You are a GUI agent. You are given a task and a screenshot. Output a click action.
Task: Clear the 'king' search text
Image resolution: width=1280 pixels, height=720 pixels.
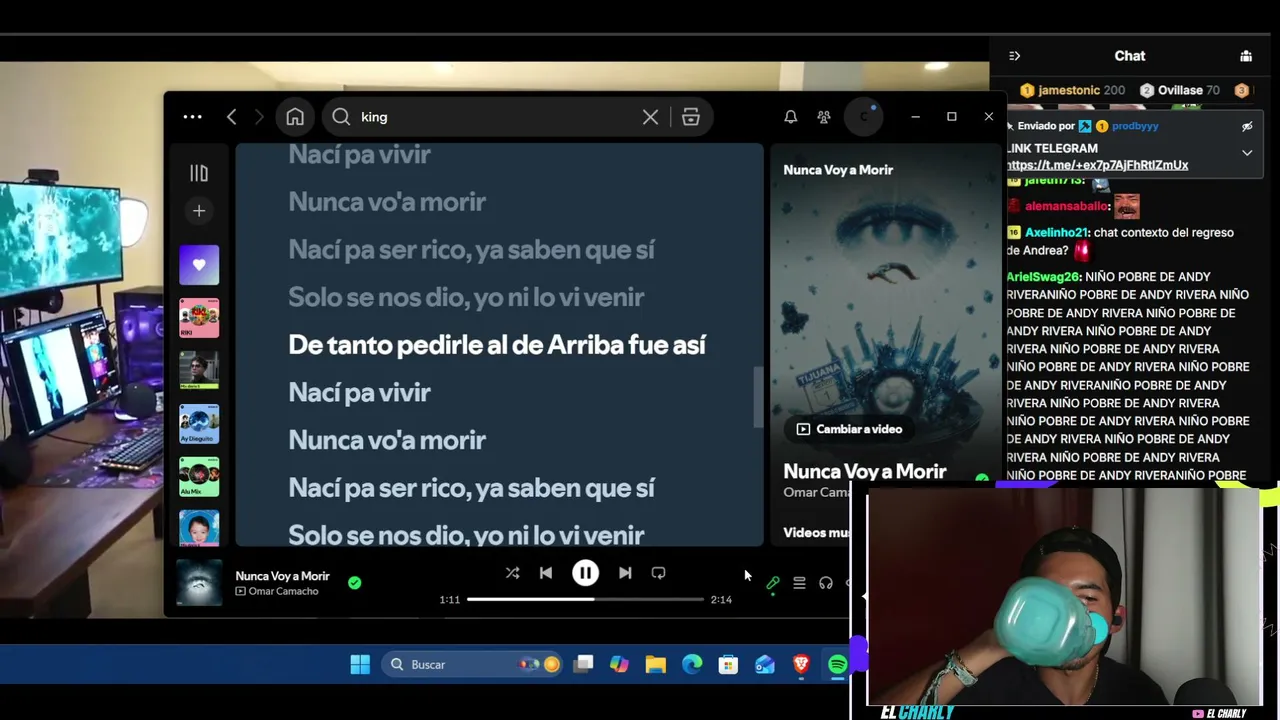coord(650,117)
